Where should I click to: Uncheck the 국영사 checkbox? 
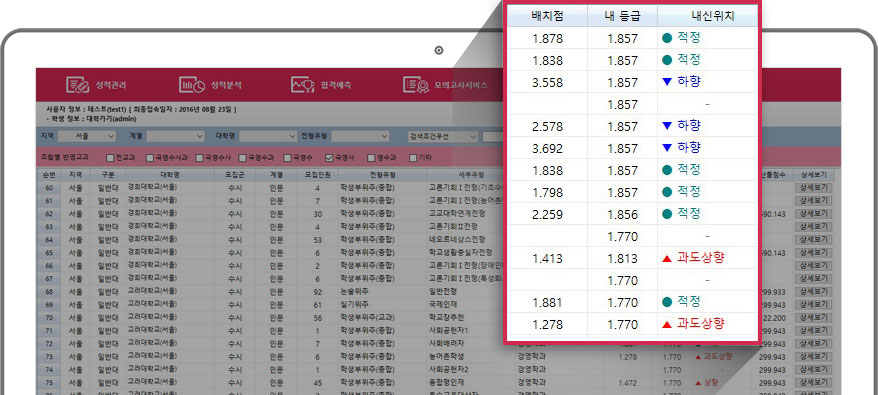point(329,158)
